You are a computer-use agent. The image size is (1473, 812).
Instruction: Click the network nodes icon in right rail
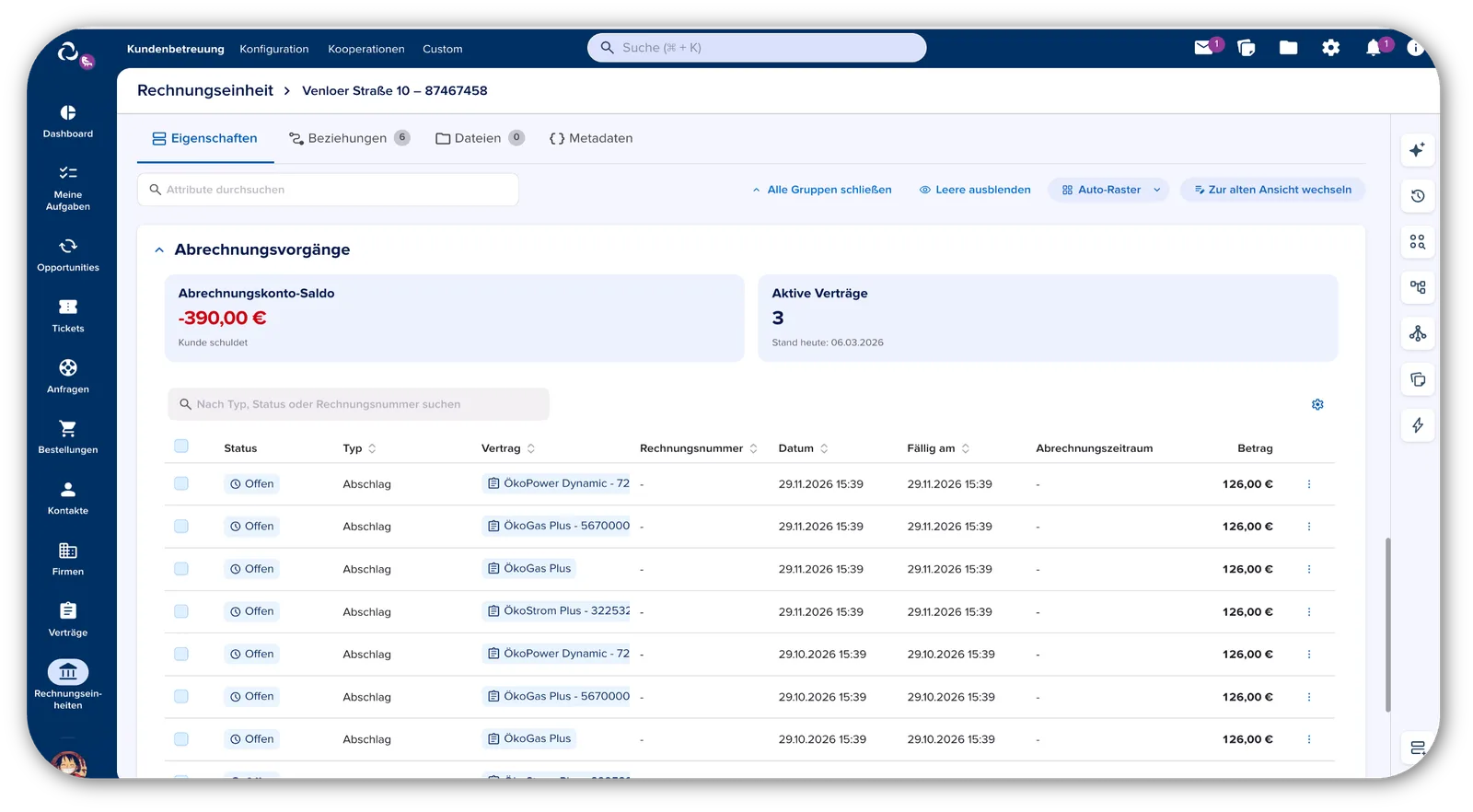tap(1418, 333)
